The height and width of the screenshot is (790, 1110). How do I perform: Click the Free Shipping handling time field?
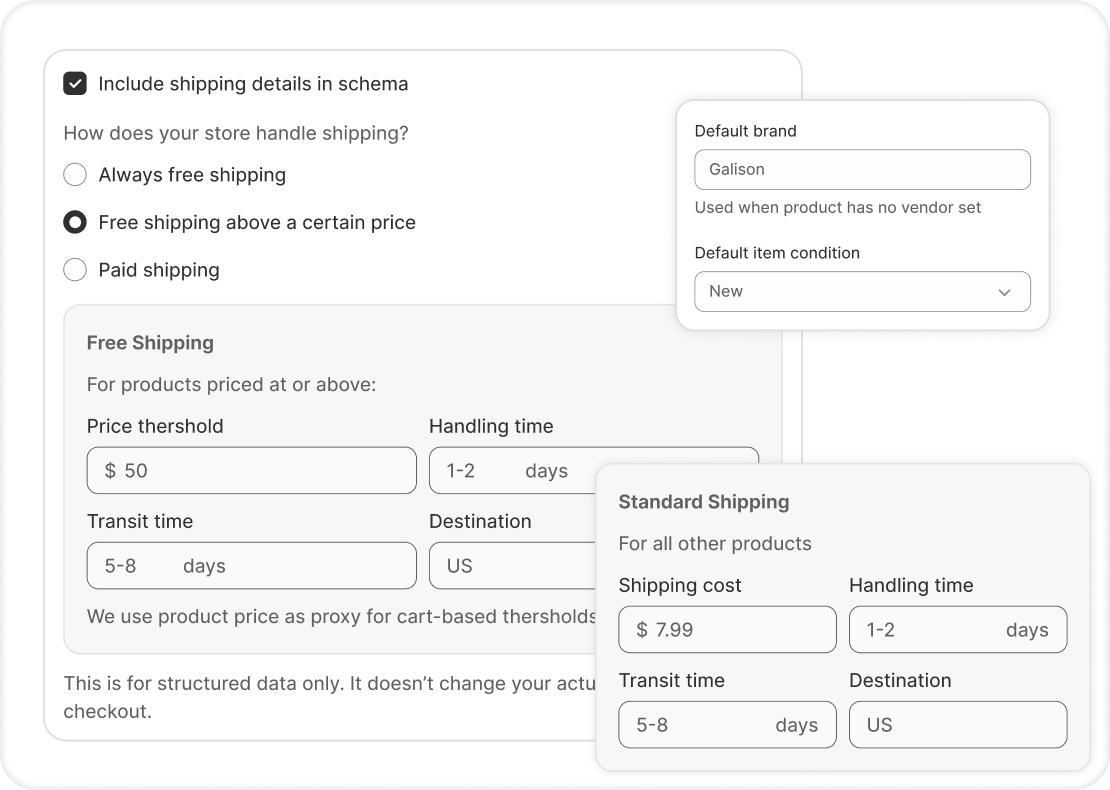click(510, 470)
